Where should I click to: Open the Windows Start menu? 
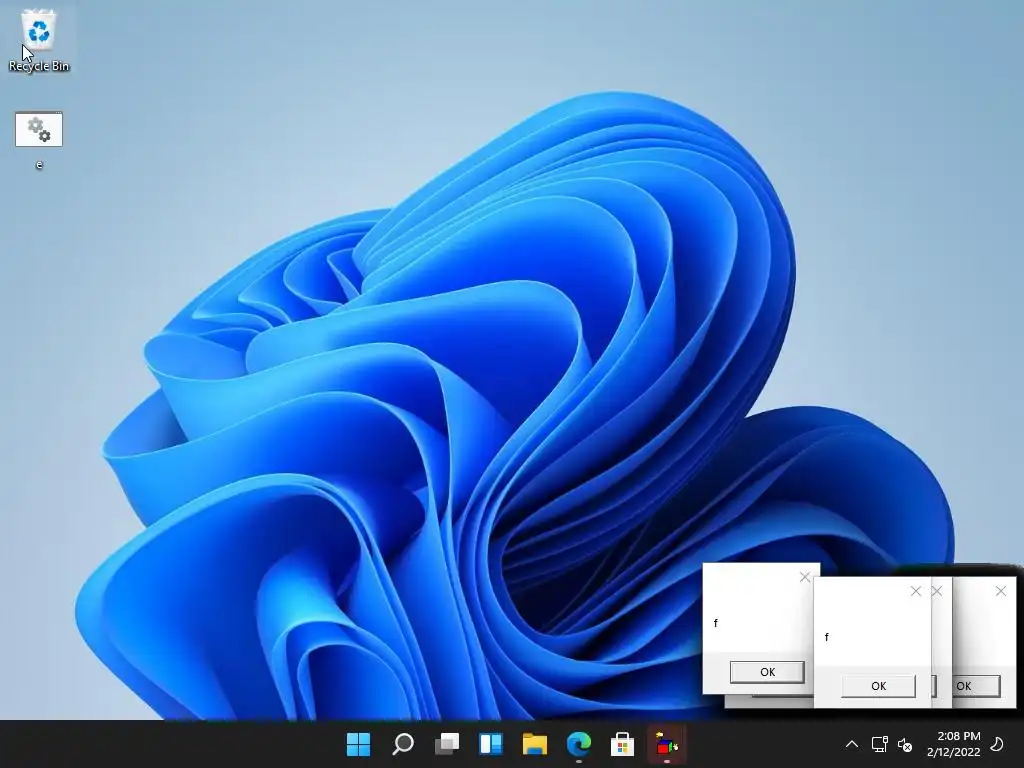[358, 744]
